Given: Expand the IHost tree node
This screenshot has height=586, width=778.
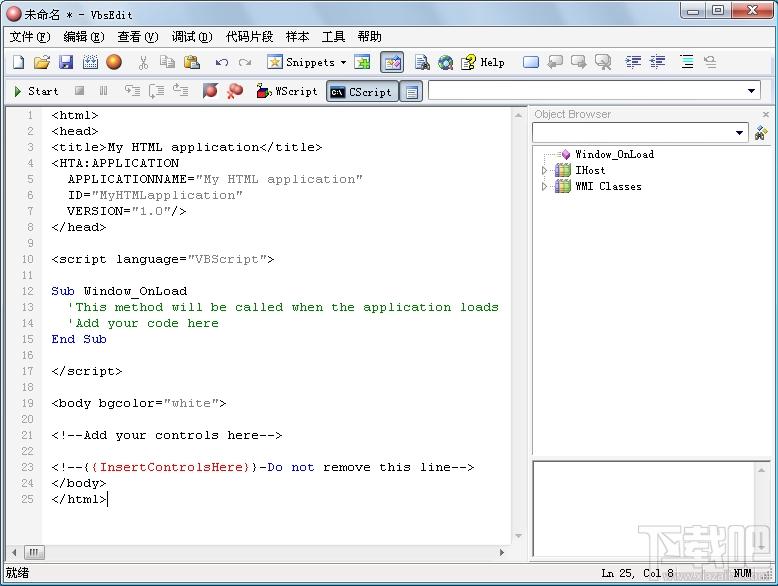Looking at the screenshot, I should [x=544, y=171].
